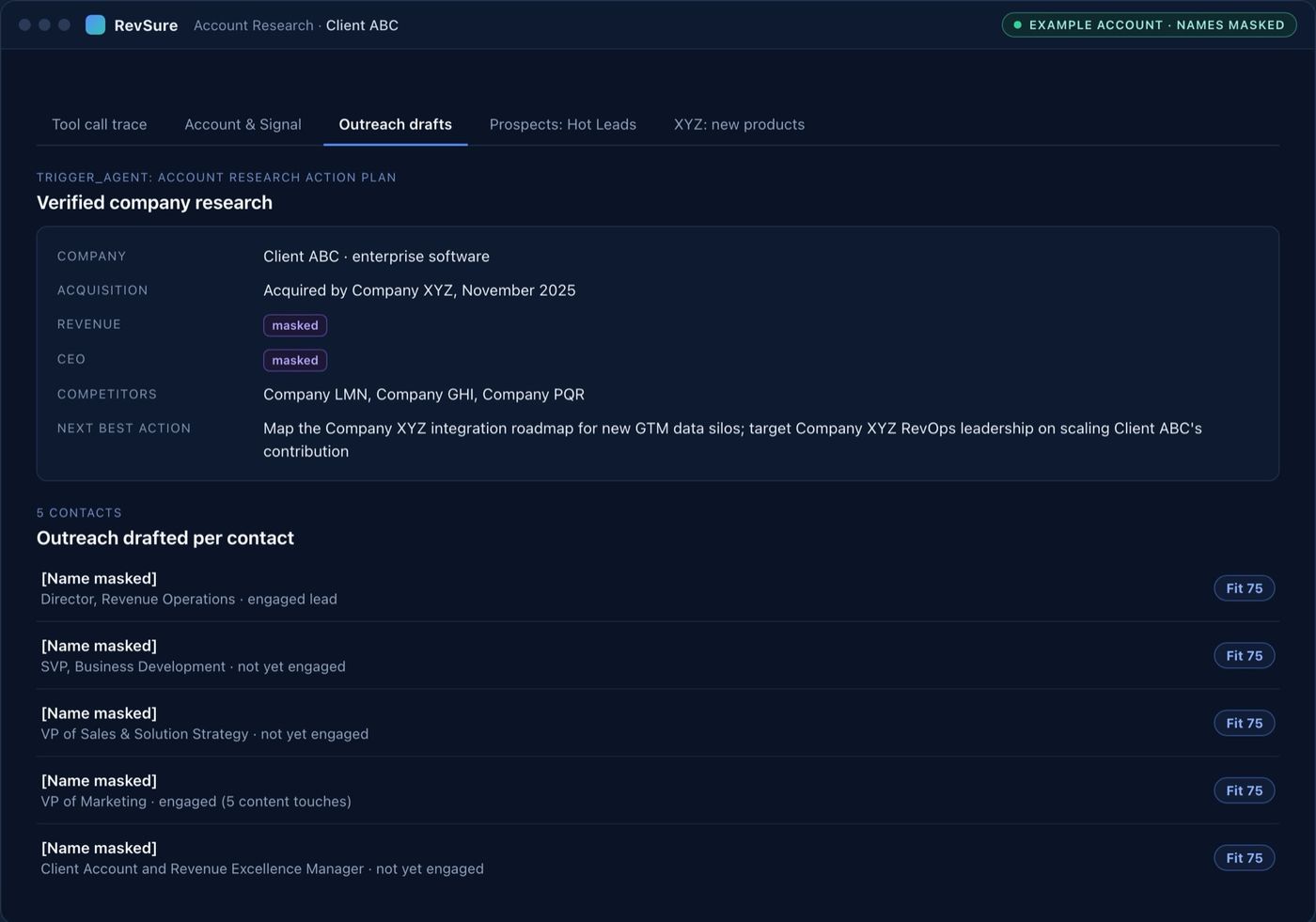
Task: Click Fit 75 badge for Revenue Excellence Manager
Action: [x=1244, y=858]
